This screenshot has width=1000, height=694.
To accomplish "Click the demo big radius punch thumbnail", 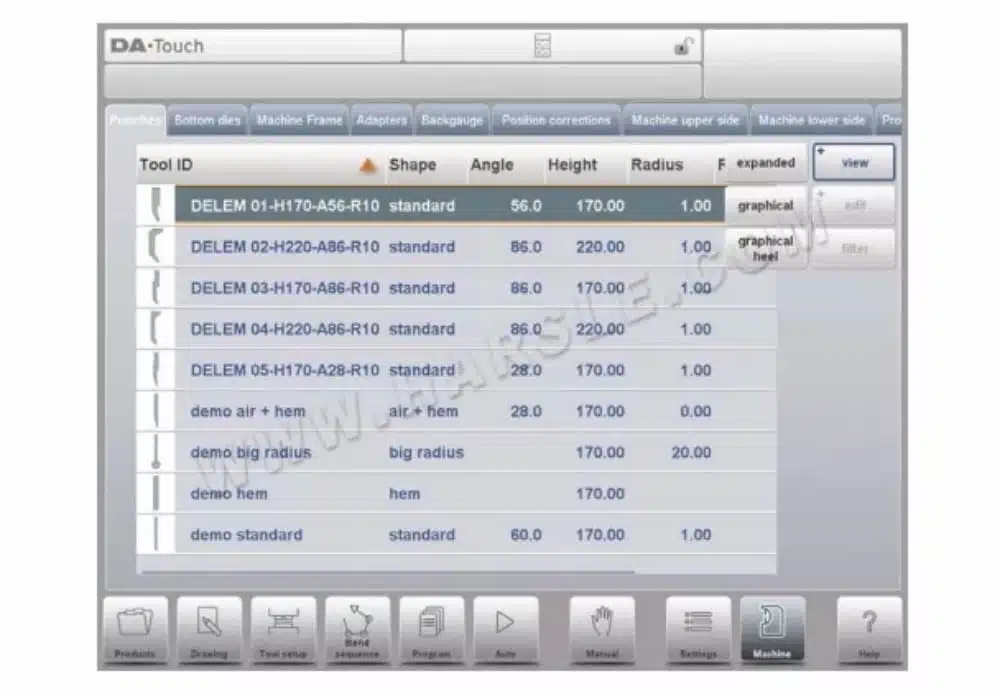I will 156,452.
